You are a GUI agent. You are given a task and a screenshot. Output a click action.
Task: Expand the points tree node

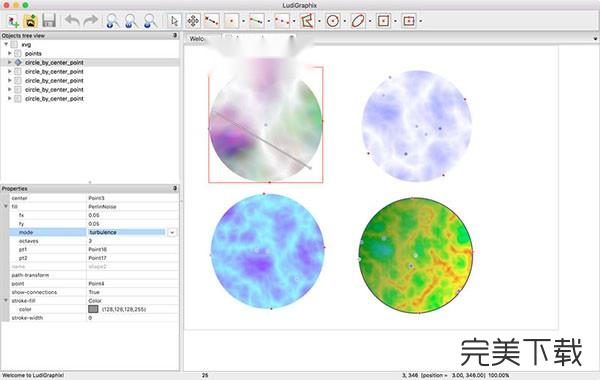pyautogui.click(x=10, y=54)
